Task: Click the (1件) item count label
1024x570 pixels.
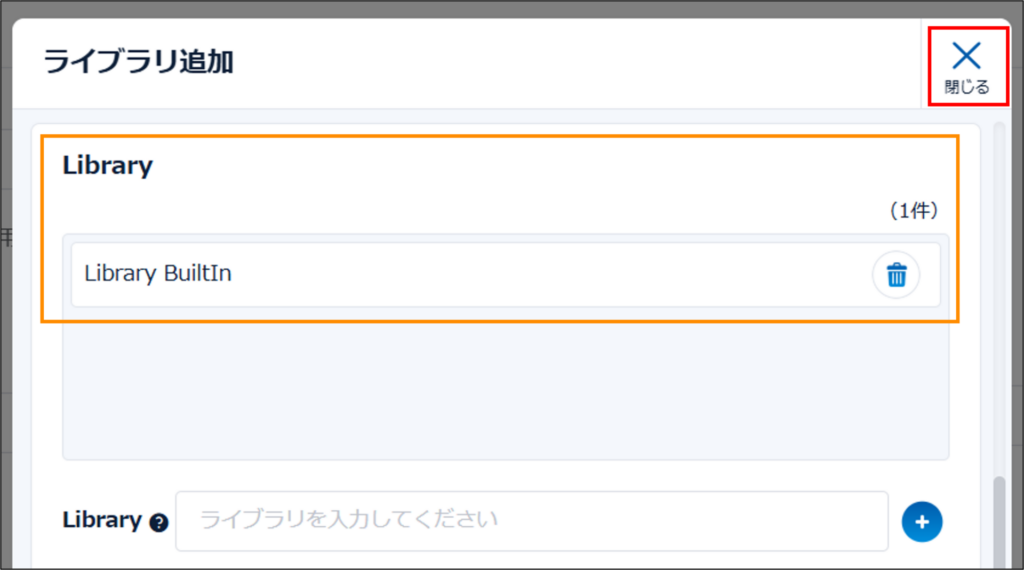Action: pos(912,212)
